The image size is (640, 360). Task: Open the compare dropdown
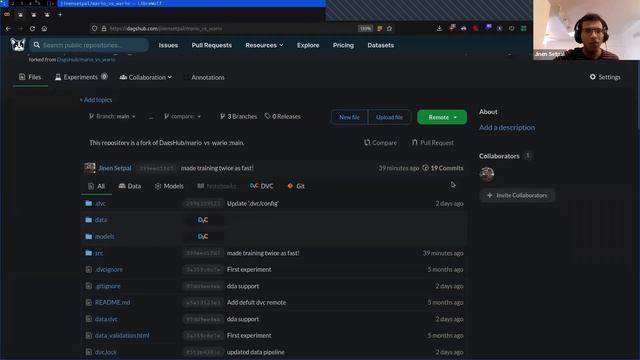[x=182, y=116]
